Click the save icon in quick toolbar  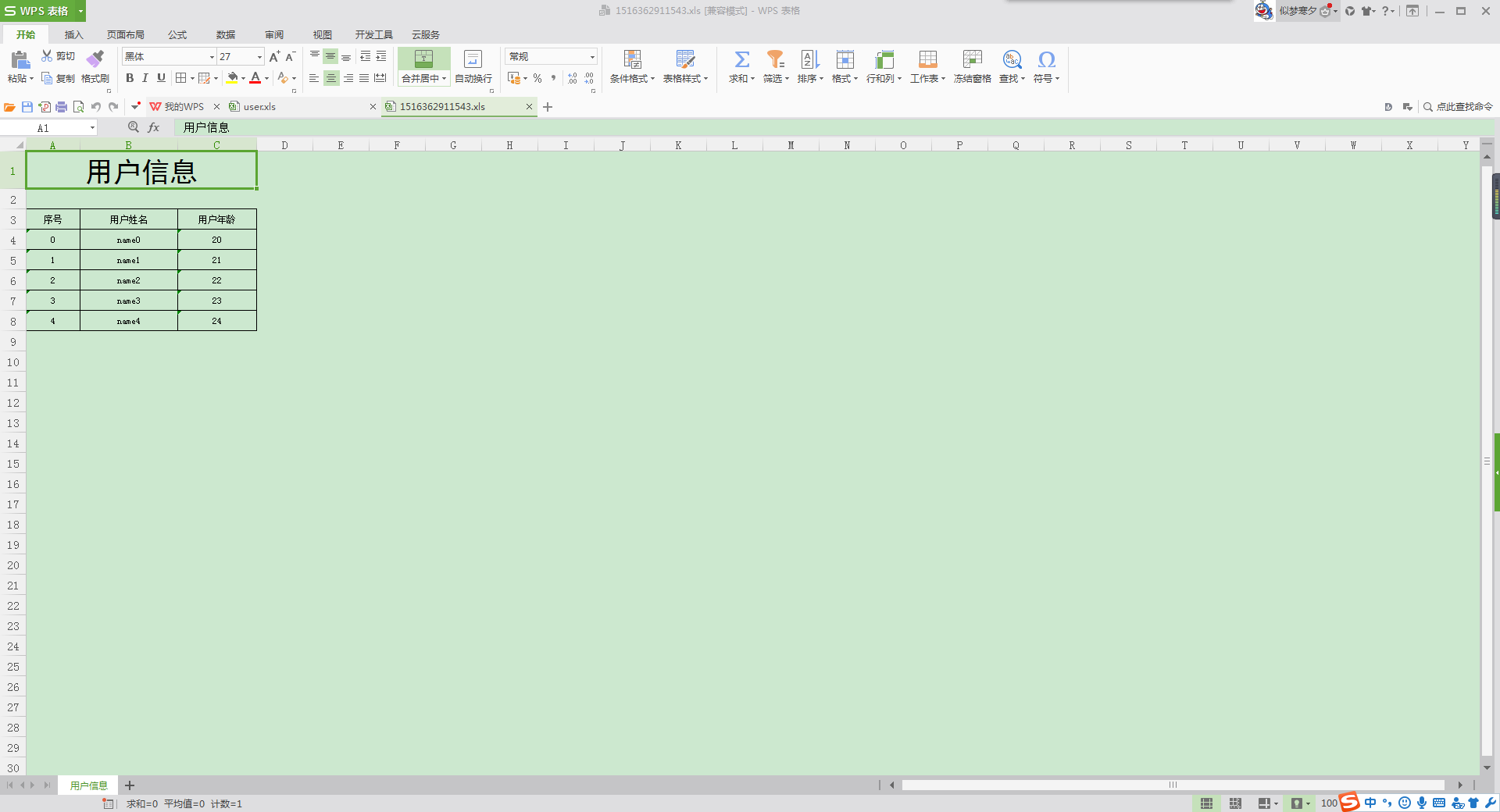point(27,107)
